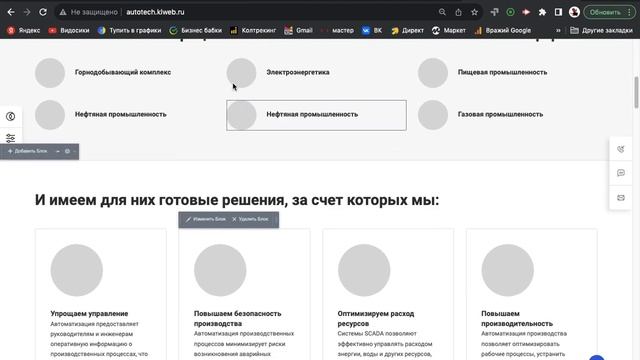This screenshot has height=360, width=640.
Task: Select 'Пищевая промышленность' industry label
Action: [x=502, y=72]
